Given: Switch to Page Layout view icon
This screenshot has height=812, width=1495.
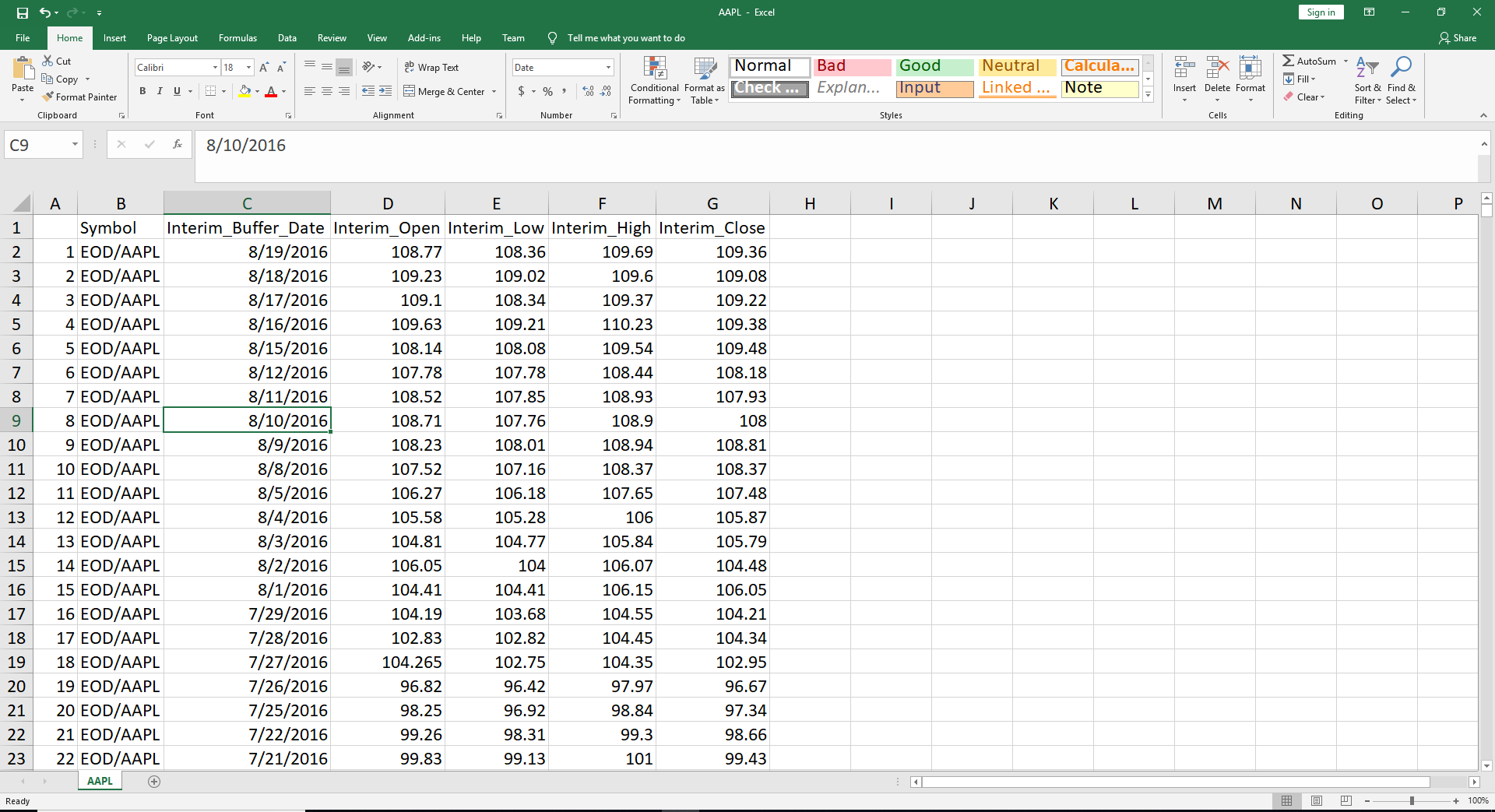Looking at the screenshot, I should coord(1317,800).
